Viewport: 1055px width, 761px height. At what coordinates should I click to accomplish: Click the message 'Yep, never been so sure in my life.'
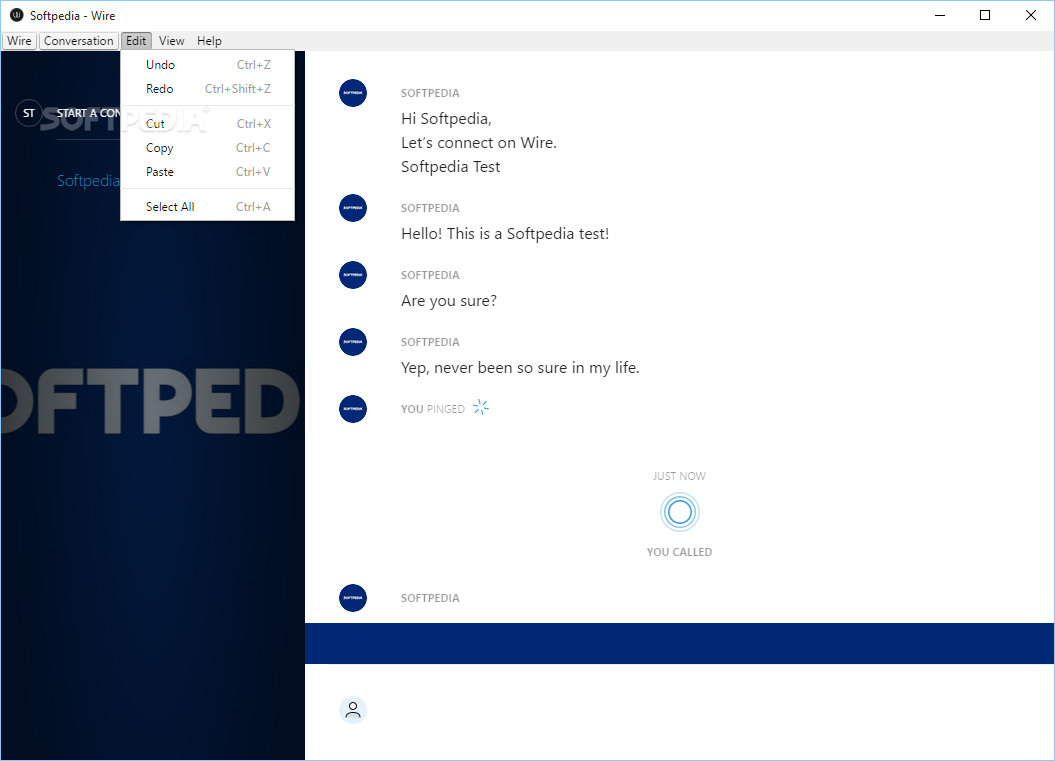[x=520, y=367]
